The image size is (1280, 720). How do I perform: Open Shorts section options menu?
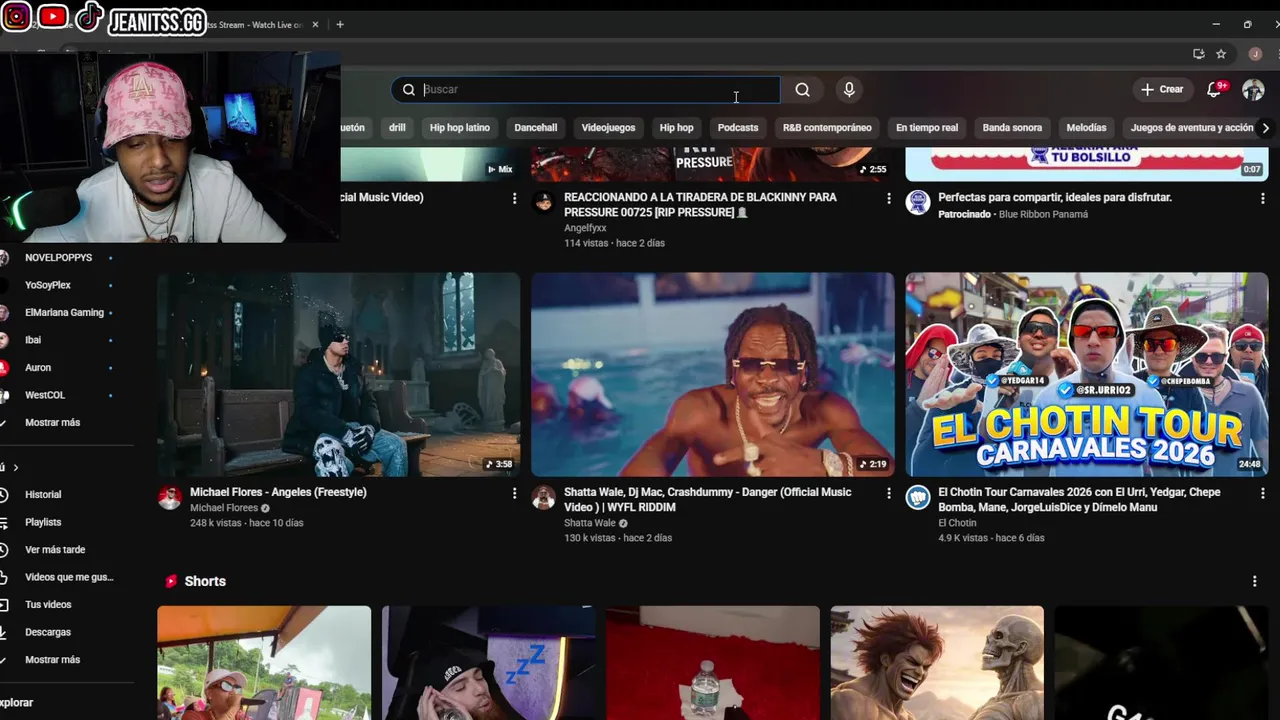coord(1255,581)
